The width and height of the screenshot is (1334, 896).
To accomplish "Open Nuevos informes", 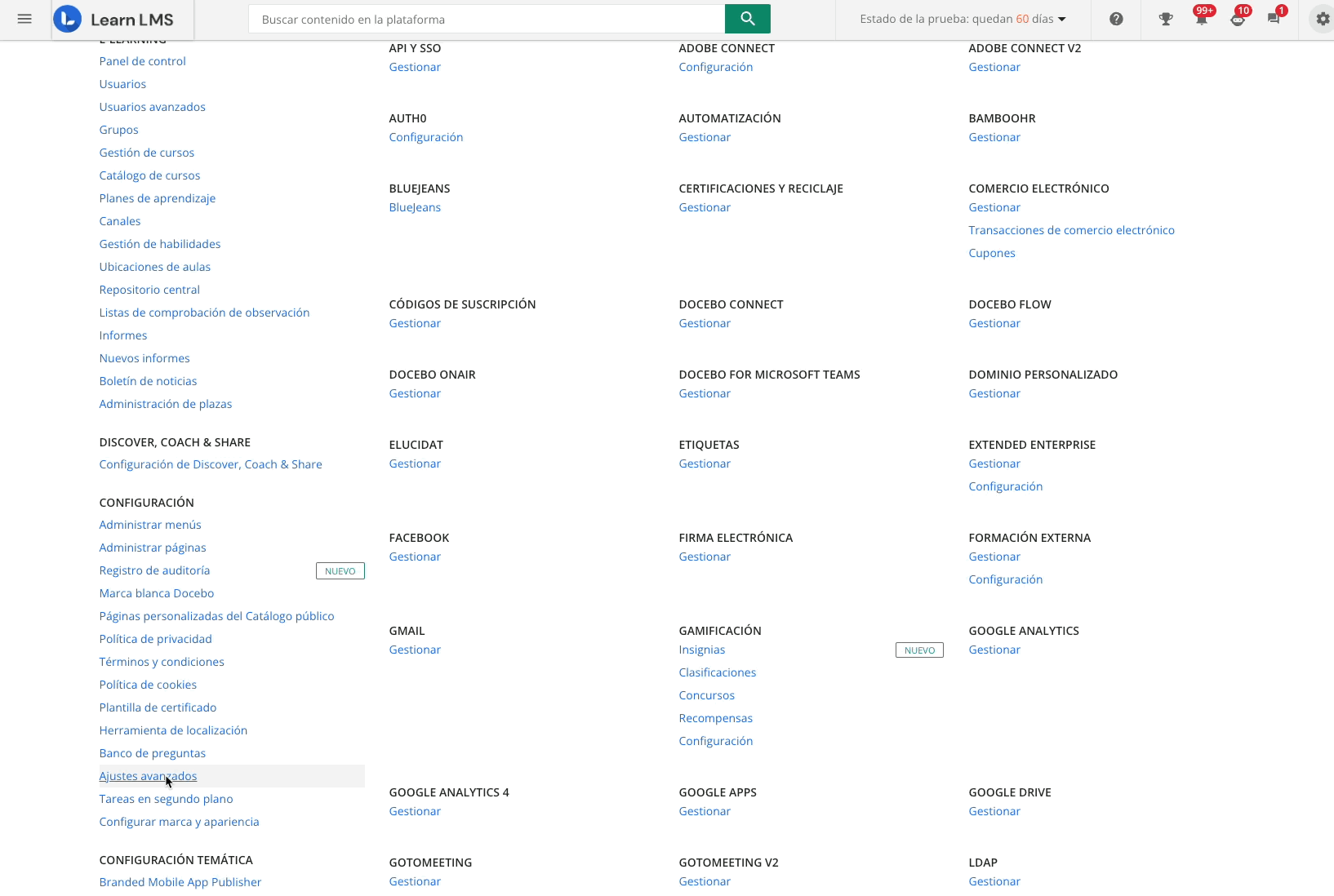I will point(145,358).
